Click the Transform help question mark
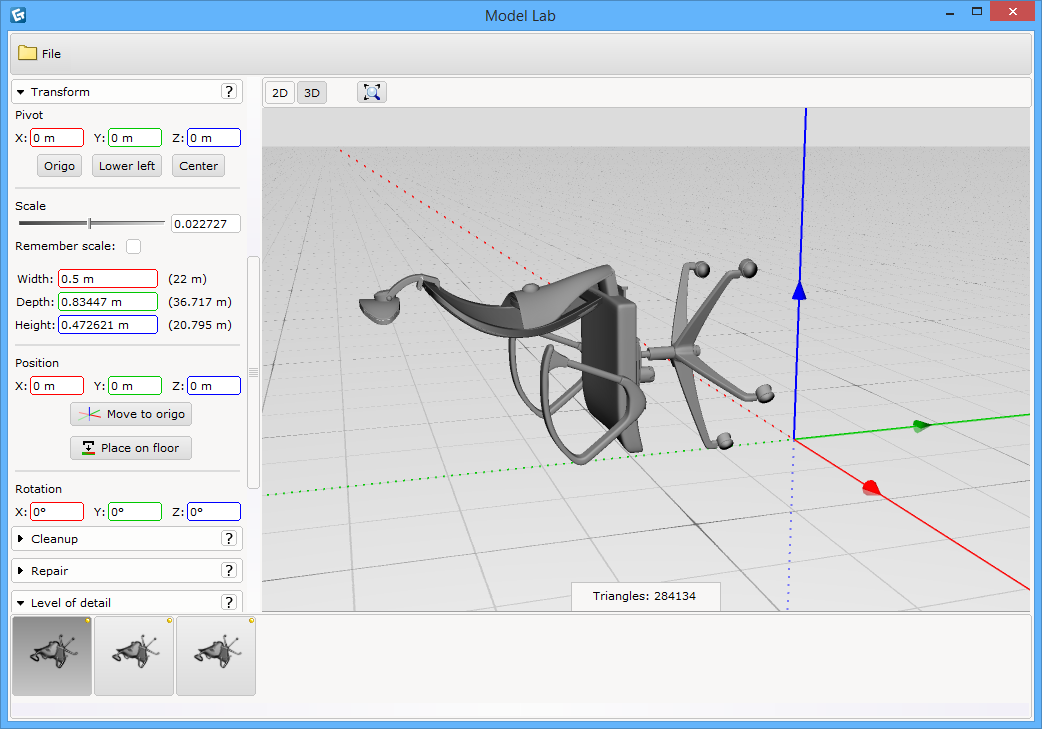 [229, 92]
